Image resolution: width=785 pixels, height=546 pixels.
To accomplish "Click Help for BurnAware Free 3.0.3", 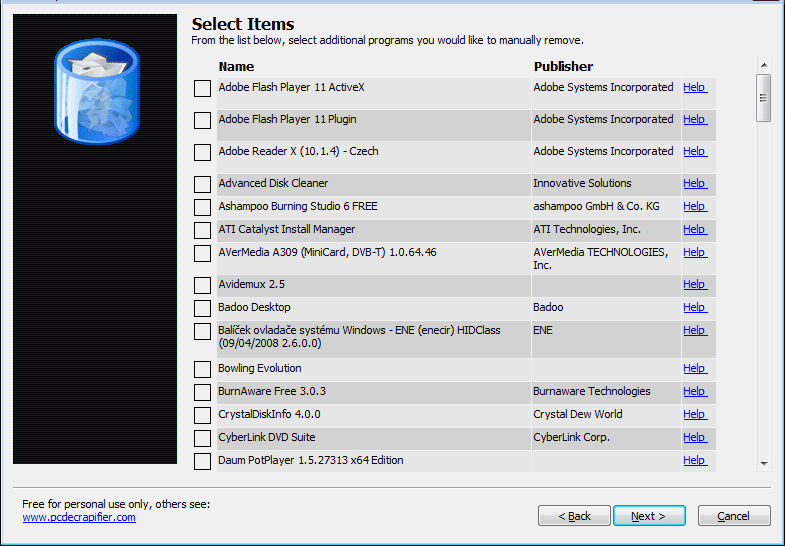I will (695, 392).
